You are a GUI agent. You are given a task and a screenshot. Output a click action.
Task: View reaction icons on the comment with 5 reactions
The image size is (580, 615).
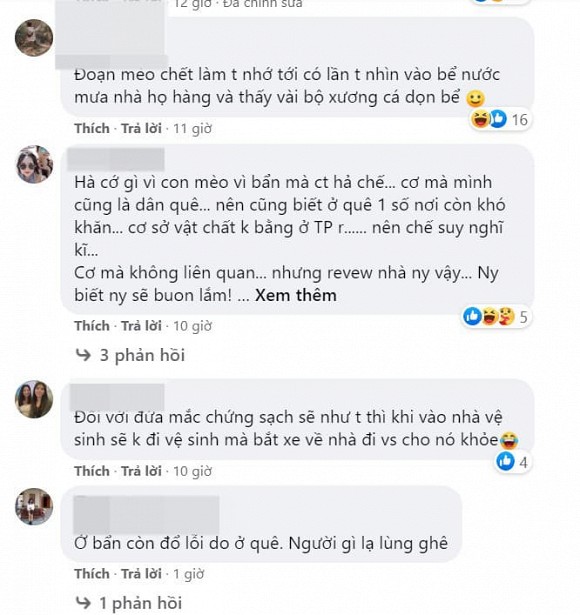click(496, 317)
